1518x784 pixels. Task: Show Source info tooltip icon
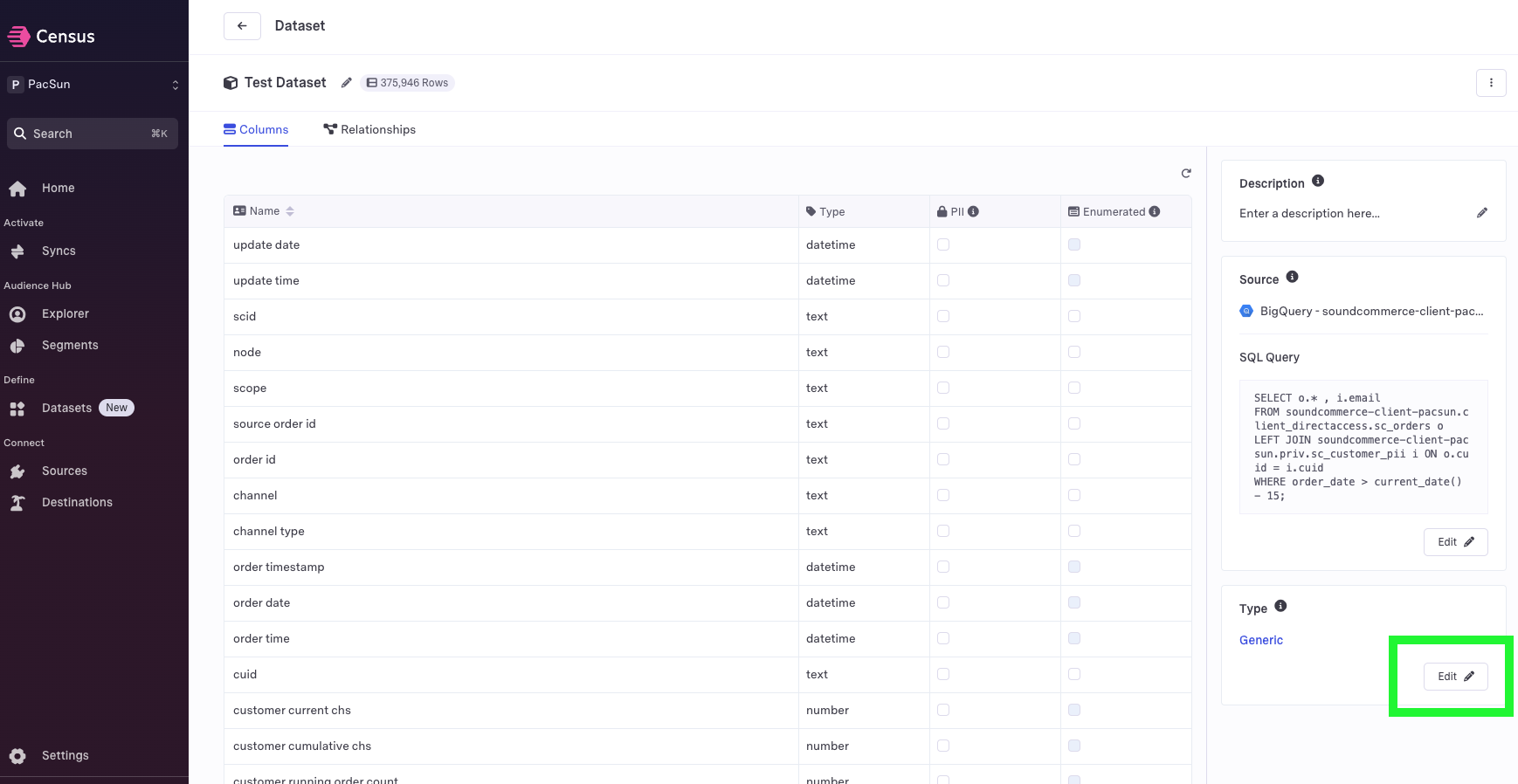[x=1293, y=277]
